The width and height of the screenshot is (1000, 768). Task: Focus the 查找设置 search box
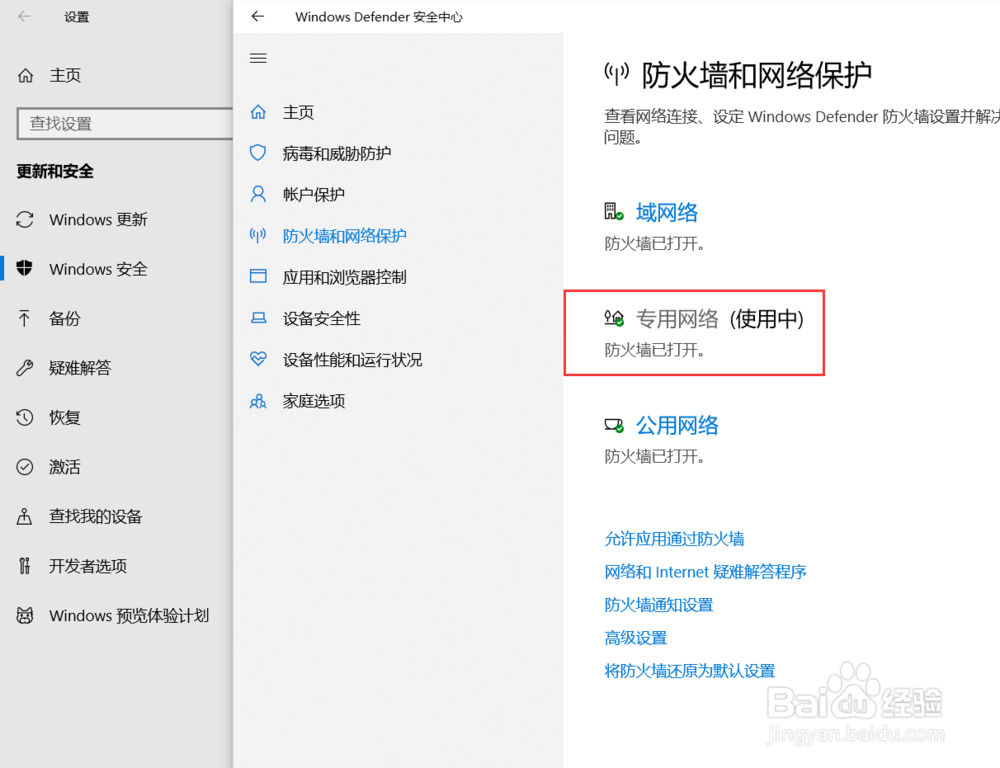click(125, 123)
